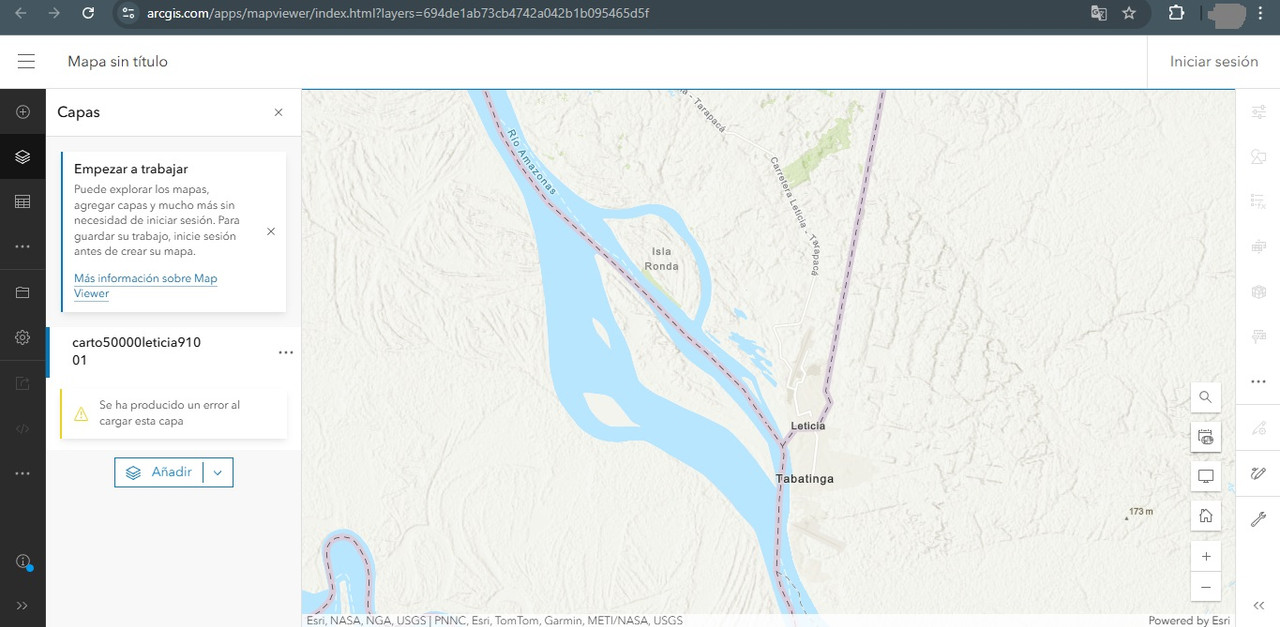Click the Leticia label on the map
Screen dimensions: 1280x627
click(x=808, y=426)
